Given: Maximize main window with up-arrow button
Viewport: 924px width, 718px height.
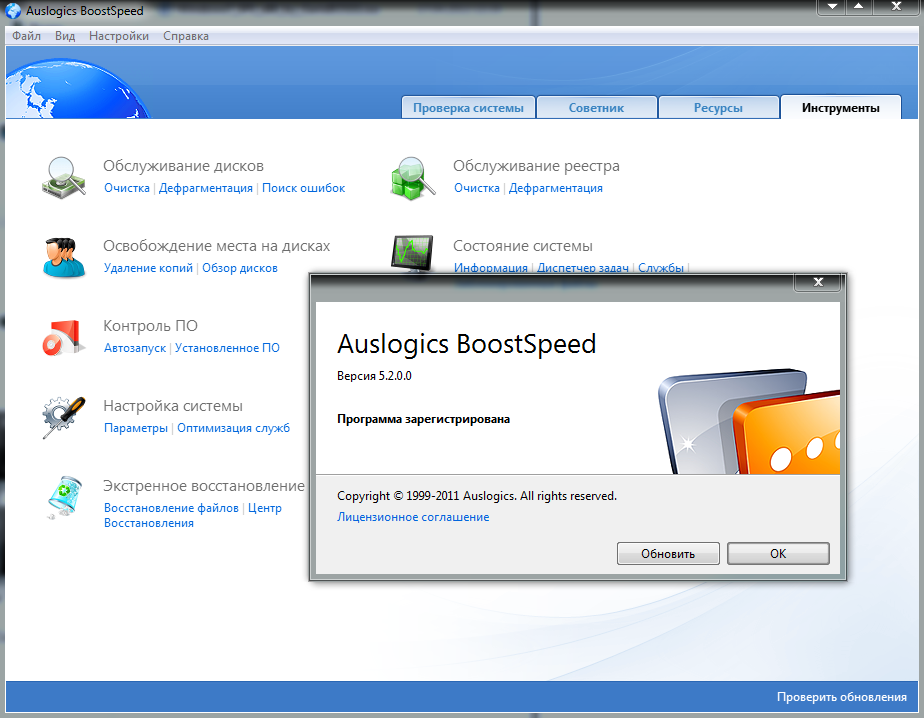Looking at the screenshot, I should pyautogui.click(x=859, y=6).
